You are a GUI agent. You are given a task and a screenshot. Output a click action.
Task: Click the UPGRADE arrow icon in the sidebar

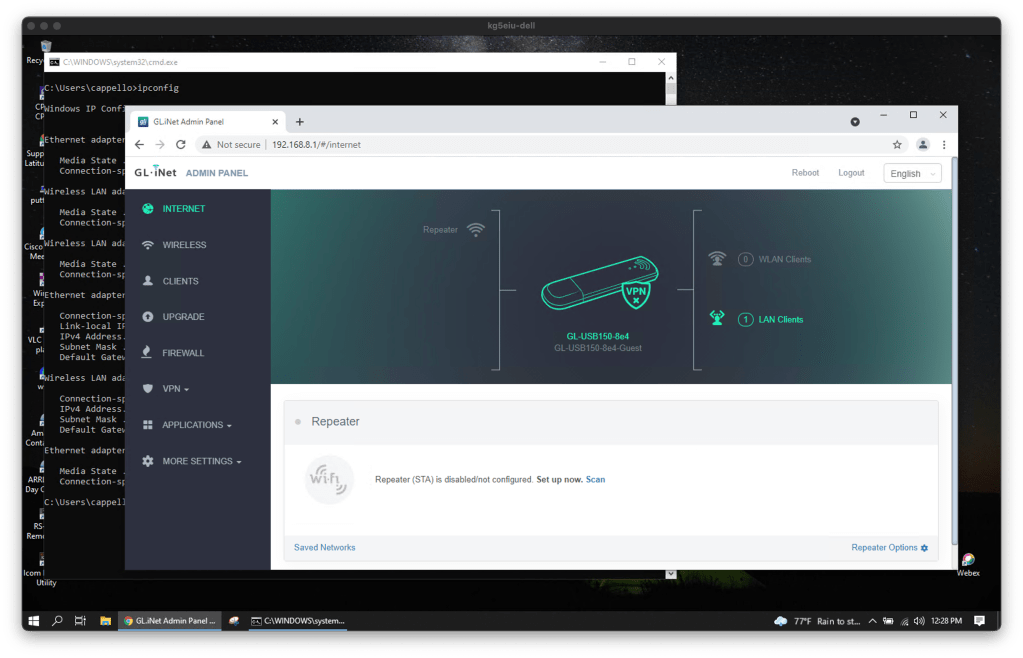[x=148, y=317]
